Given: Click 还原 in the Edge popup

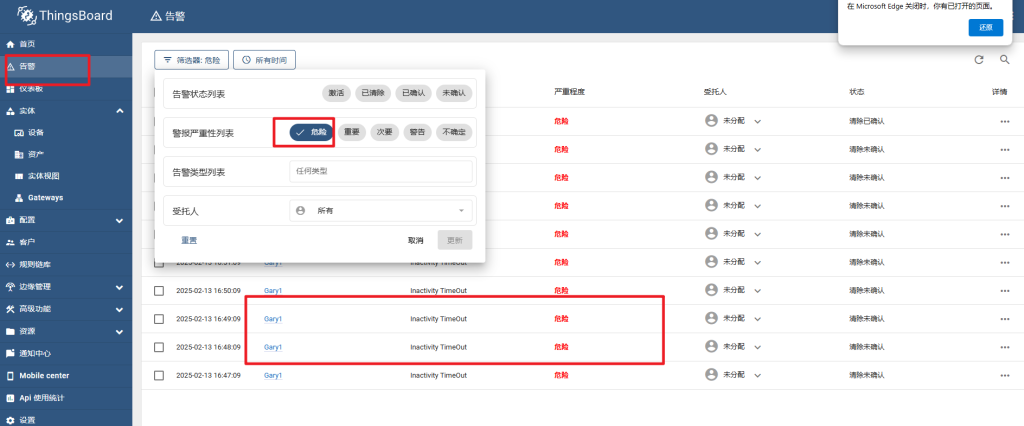Looking at the screenshot, I should point(985,27).
